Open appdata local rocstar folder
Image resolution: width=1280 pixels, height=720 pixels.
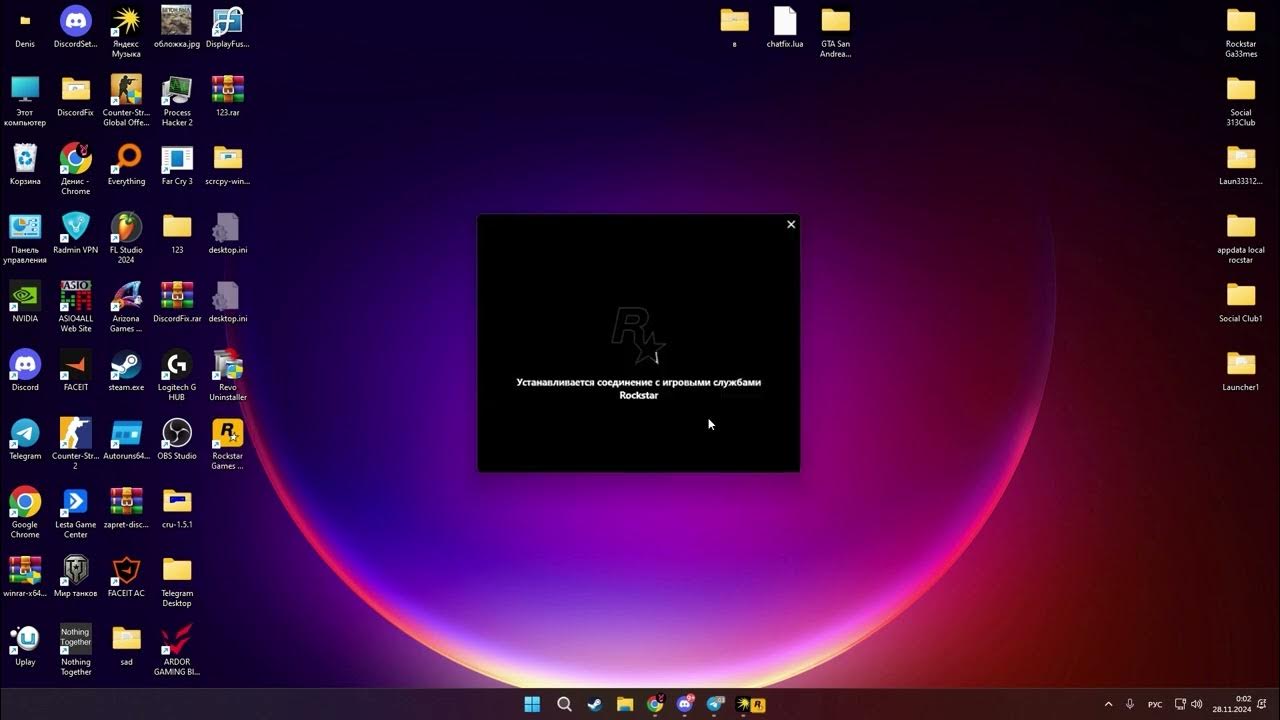tap(1241, 237)
